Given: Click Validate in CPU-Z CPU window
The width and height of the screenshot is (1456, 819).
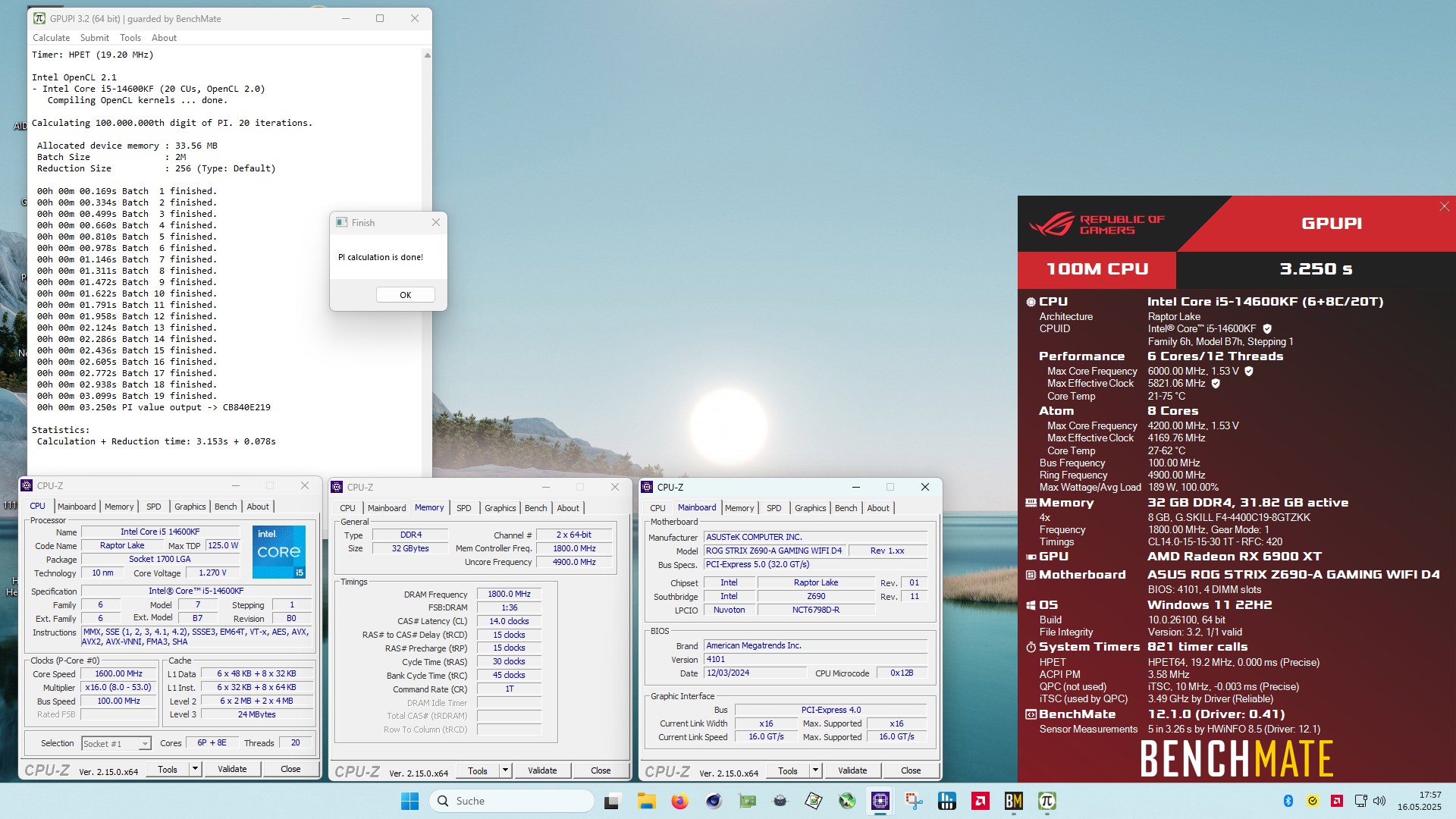Looking at the screenshot, I should point(232,769).
